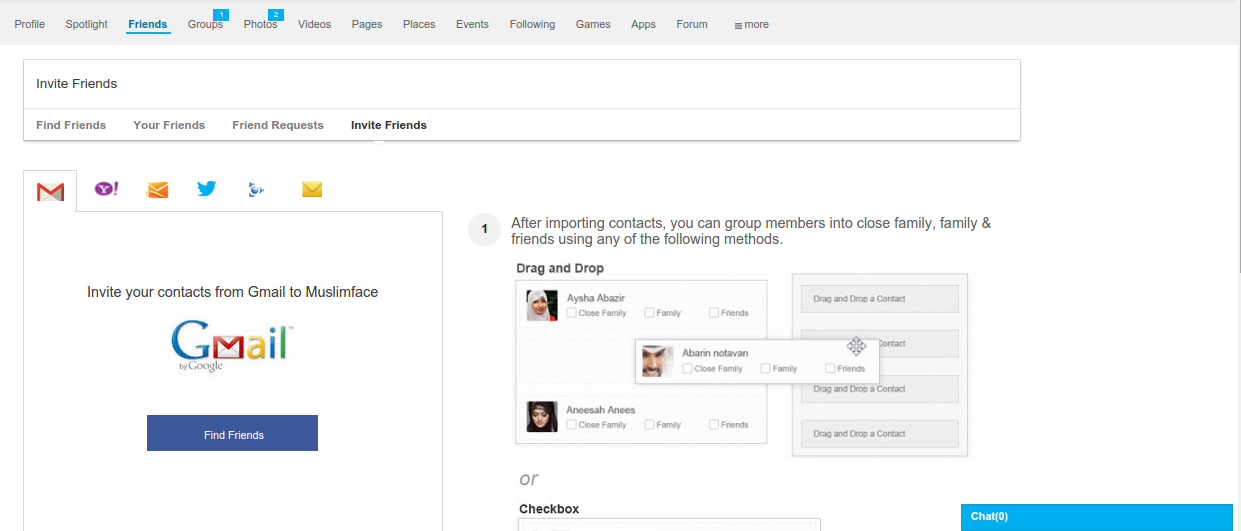
Task: Select the blue AOL-style icon tab
Action: point(256,189)
